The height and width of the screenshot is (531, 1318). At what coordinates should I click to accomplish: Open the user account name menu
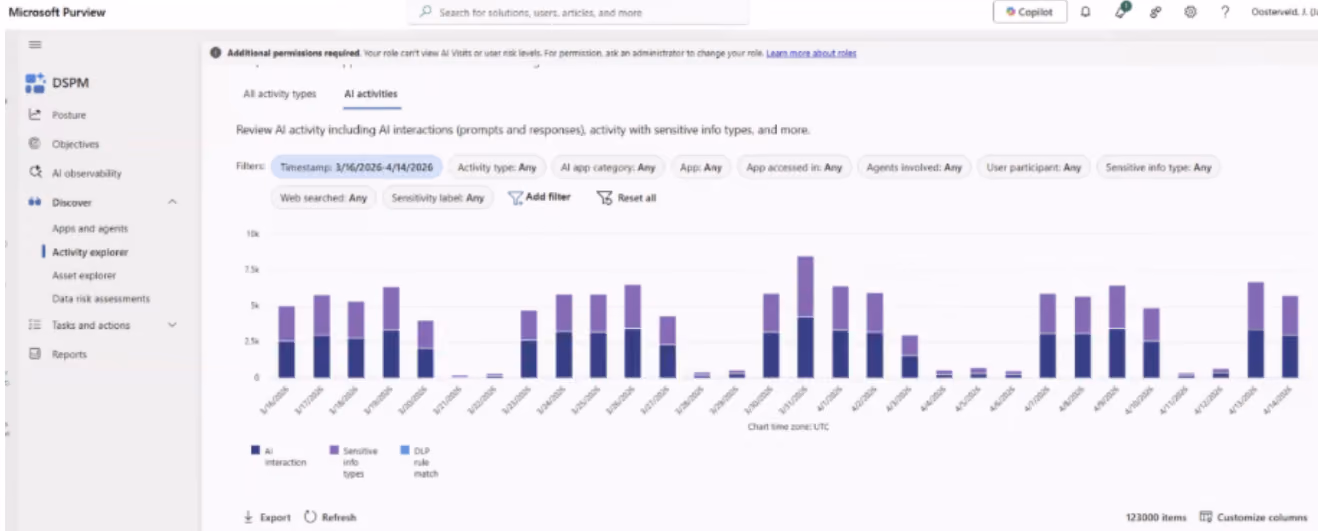click(x=1284, y=12)
